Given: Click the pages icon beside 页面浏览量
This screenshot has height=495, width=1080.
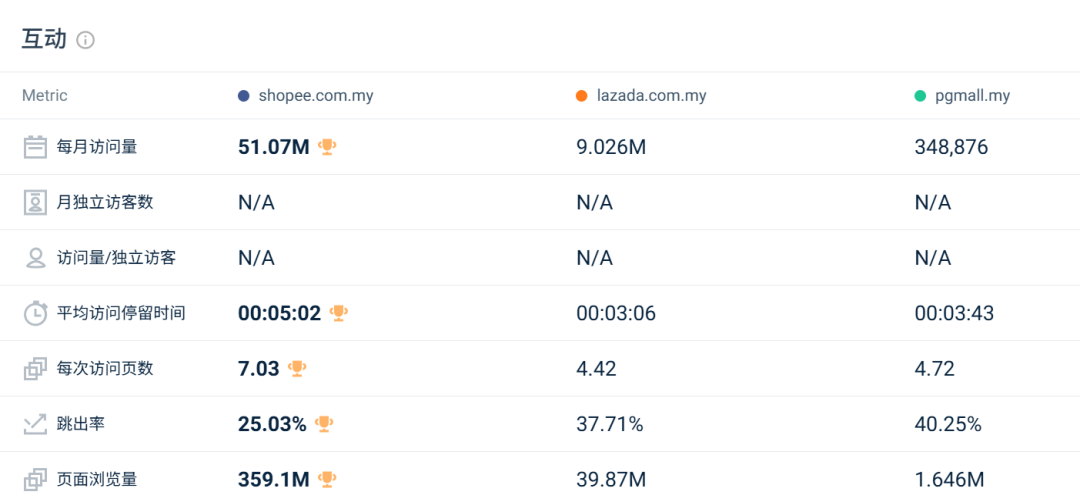Looking at the screenshot, I should coord(35,479).
